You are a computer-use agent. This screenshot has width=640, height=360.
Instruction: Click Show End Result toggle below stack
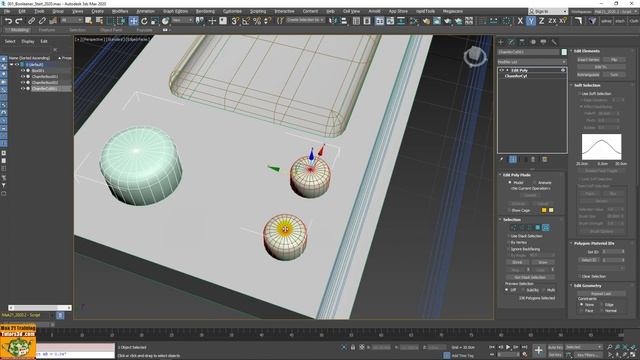(513, 160)
